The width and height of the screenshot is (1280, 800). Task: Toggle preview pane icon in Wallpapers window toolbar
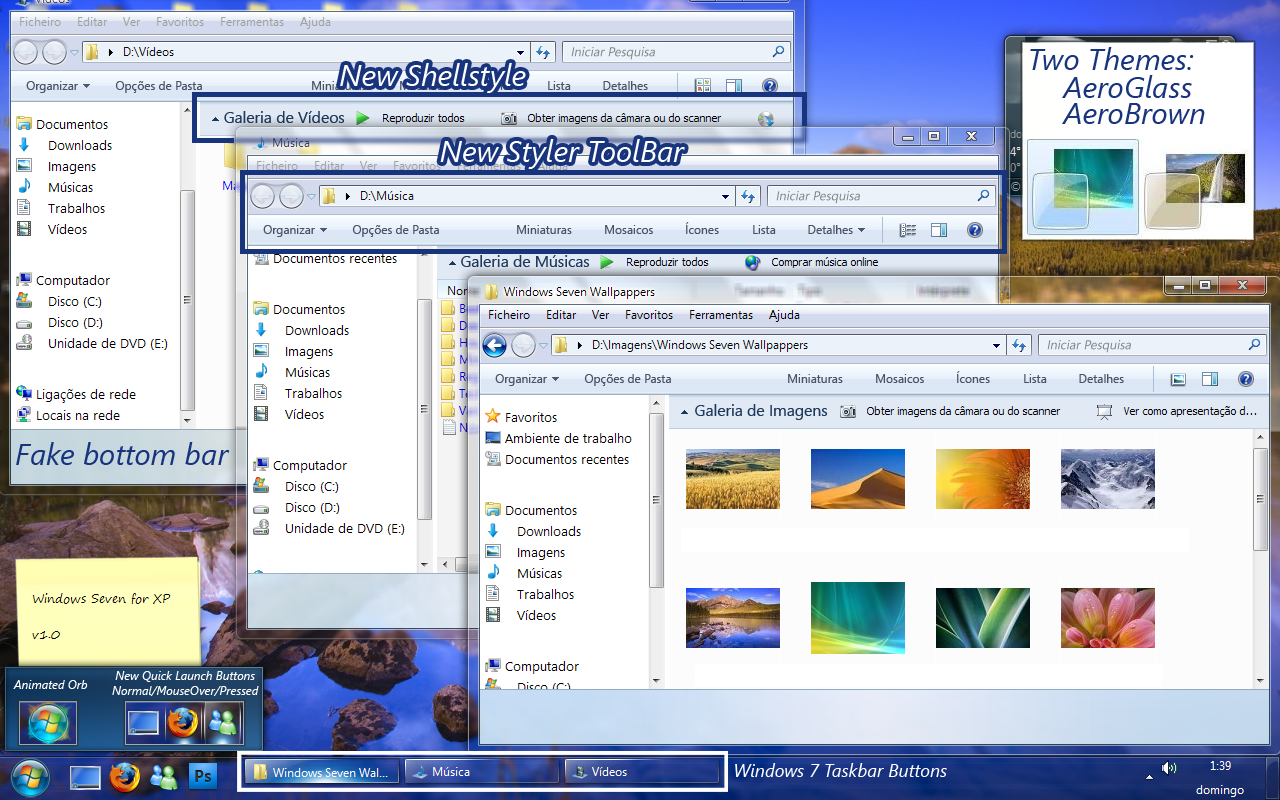[1209, 379]
